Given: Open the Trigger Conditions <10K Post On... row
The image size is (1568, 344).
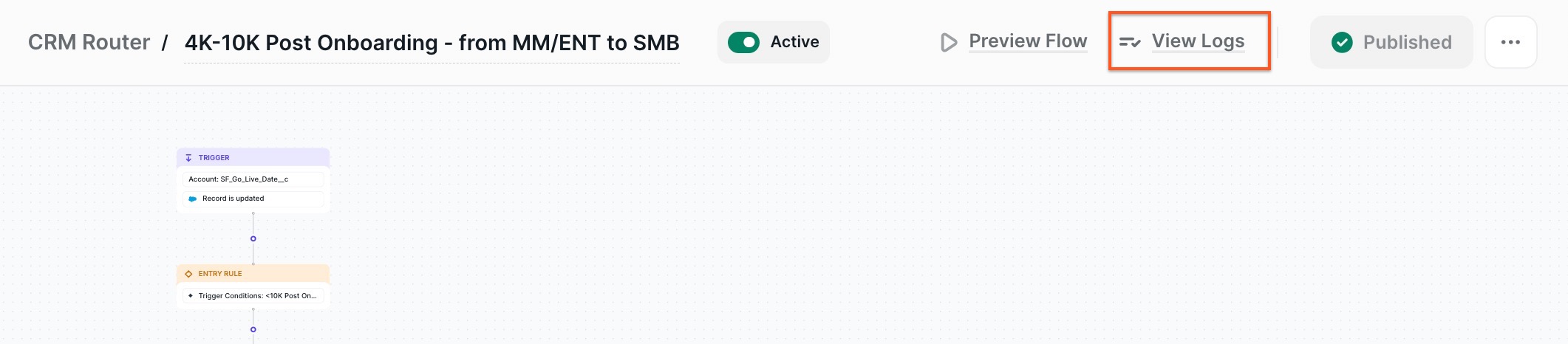Looking at the screenshot, I should [253, 296].
